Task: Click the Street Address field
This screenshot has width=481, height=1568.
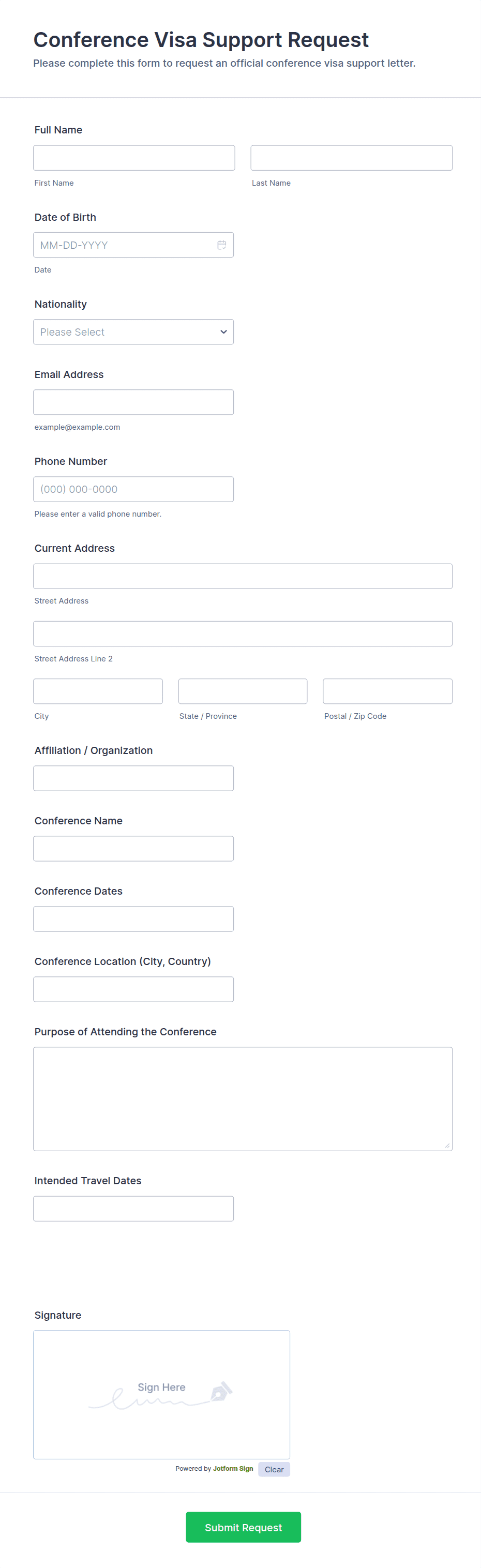Action: point(243,577)
